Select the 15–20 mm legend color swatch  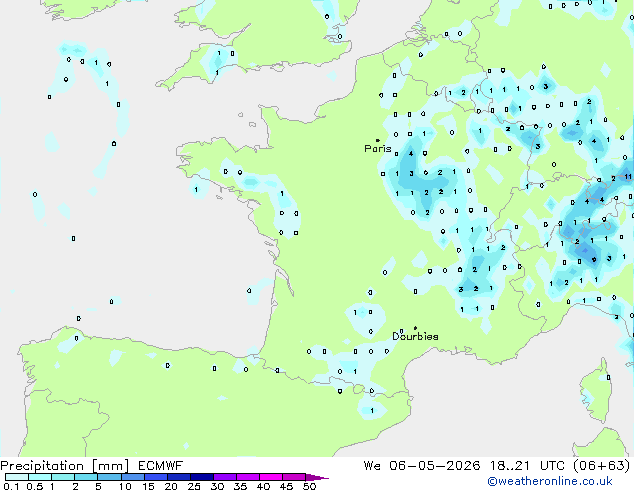coord(155,477)
